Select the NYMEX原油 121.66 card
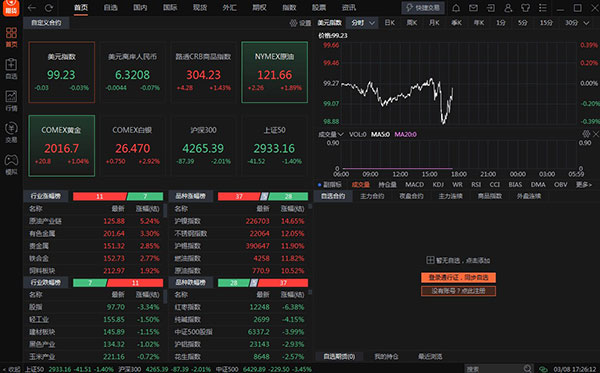 point(274,72)
